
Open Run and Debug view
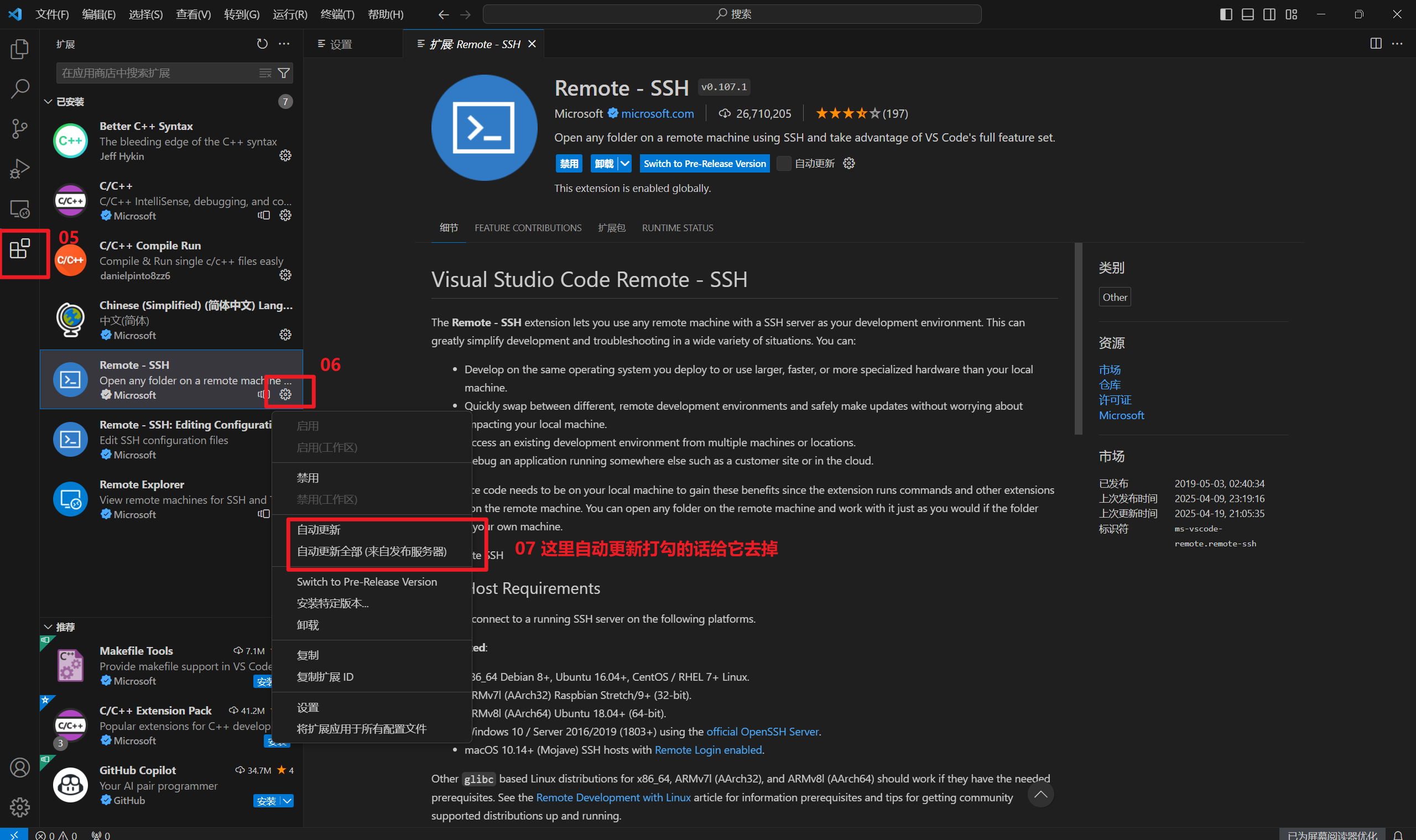coord(20,169)
